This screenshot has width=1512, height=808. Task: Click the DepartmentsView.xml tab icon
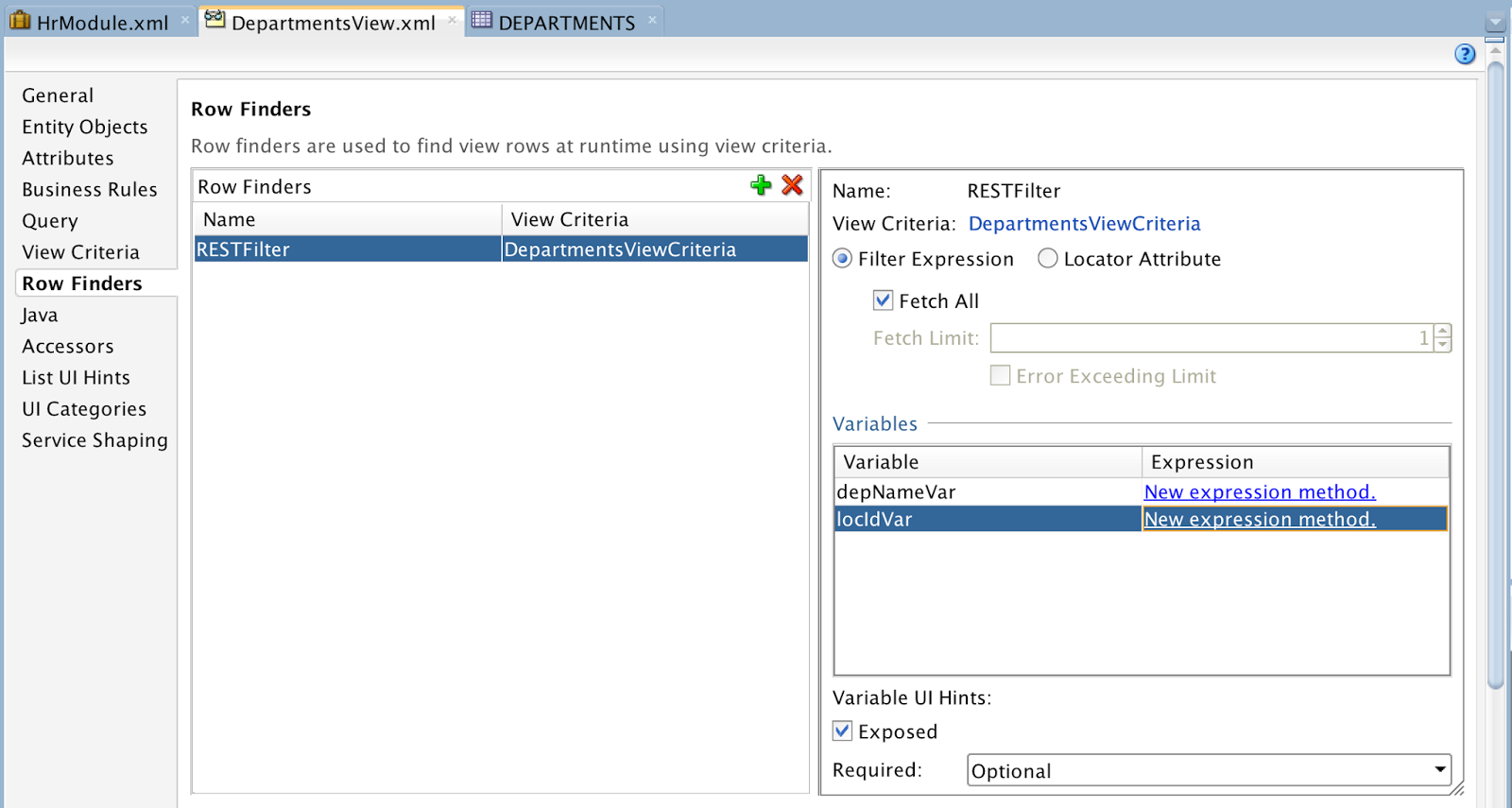(x=215, y=20)
